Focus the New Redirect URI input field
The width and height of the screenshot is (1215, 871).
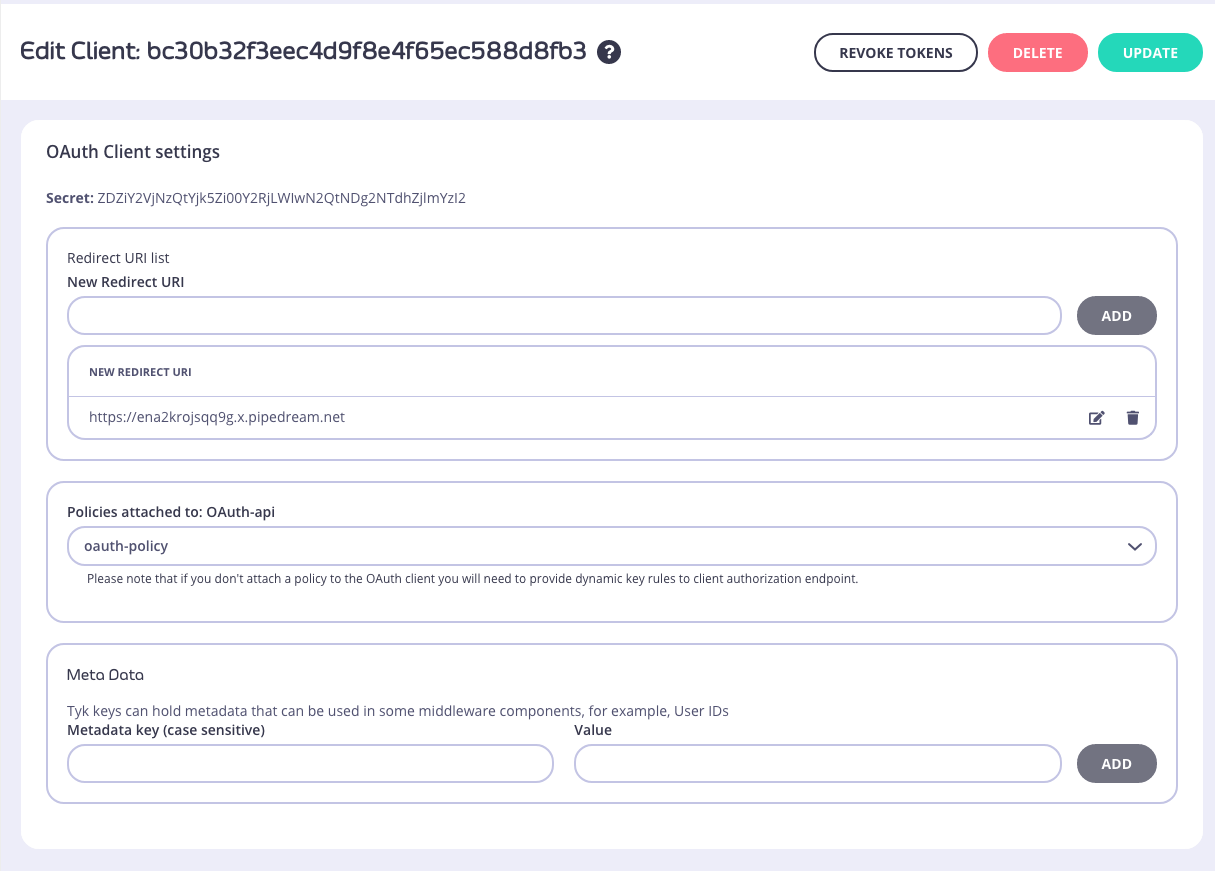coord(563,316)
